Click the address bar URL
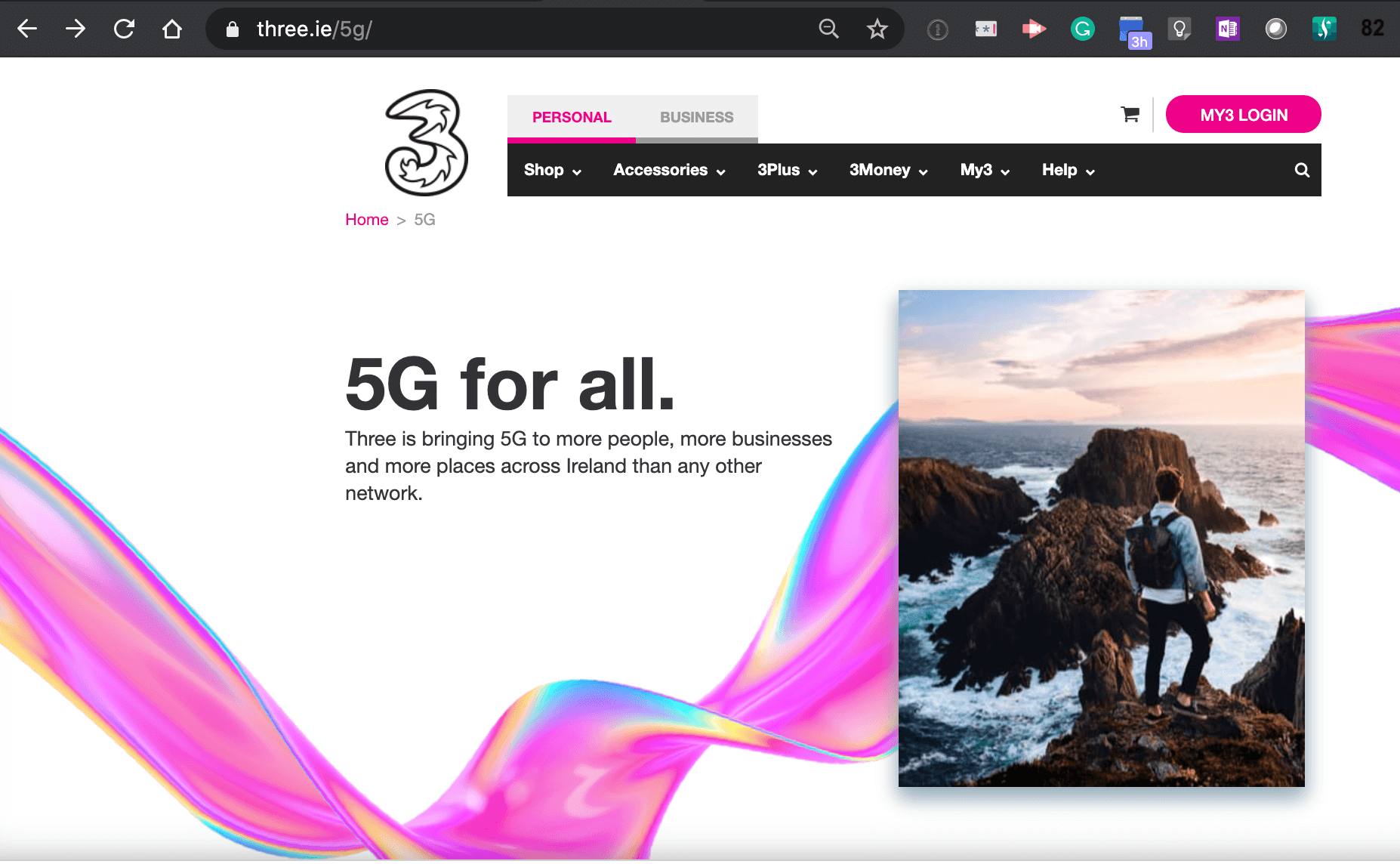 click(x=312, y=29)
